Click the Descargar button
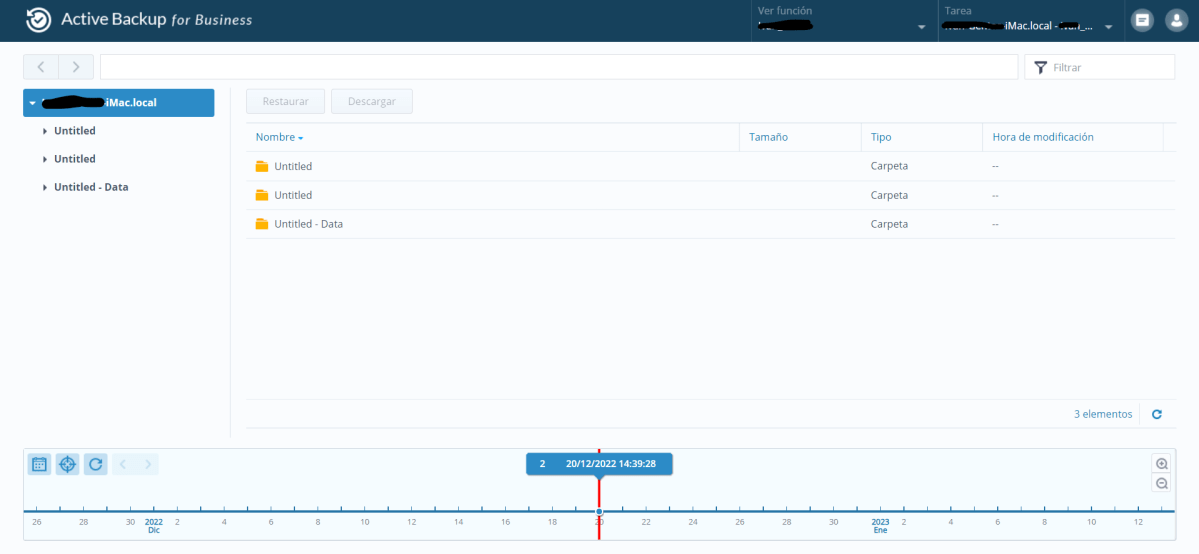The height and width of the screenshot is (554, 1199). point(372,101)
